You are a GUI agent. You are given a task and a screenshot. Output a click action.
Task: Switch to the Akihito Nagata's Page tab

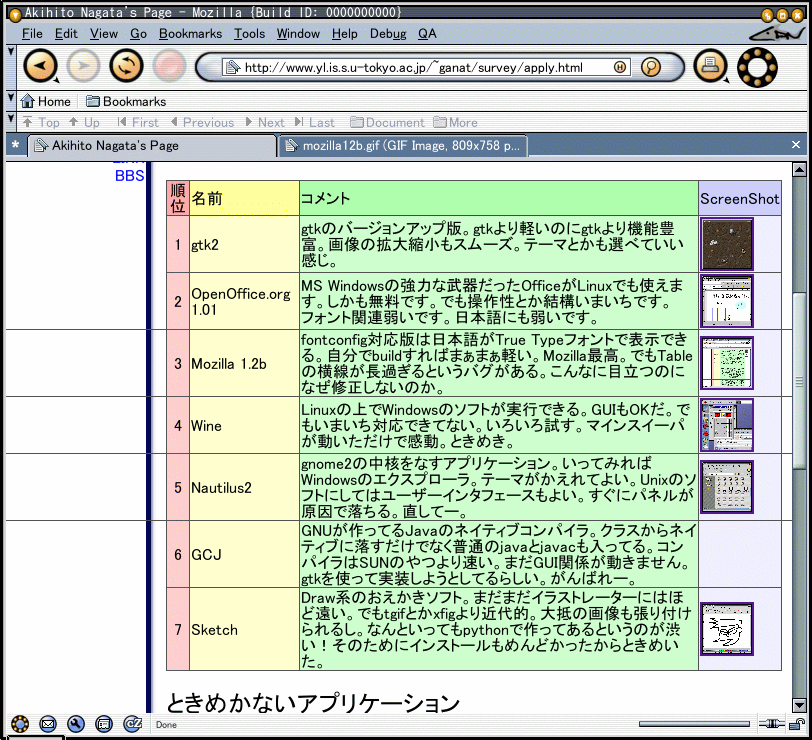point(152,146)
